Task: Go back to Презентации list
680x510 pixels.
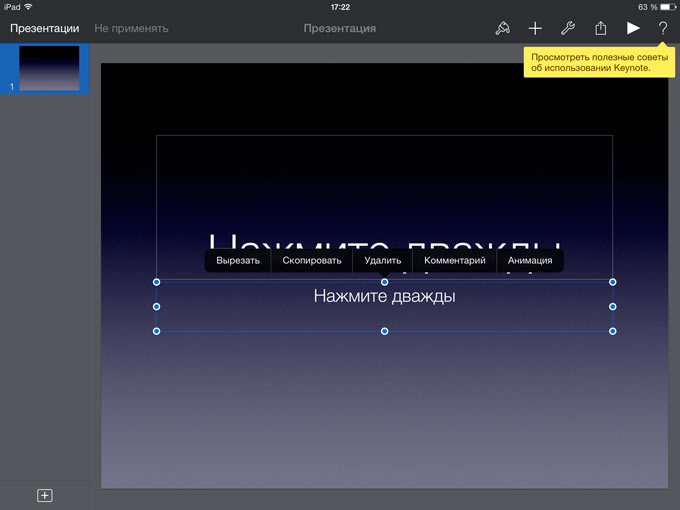Action: (44, 29)
